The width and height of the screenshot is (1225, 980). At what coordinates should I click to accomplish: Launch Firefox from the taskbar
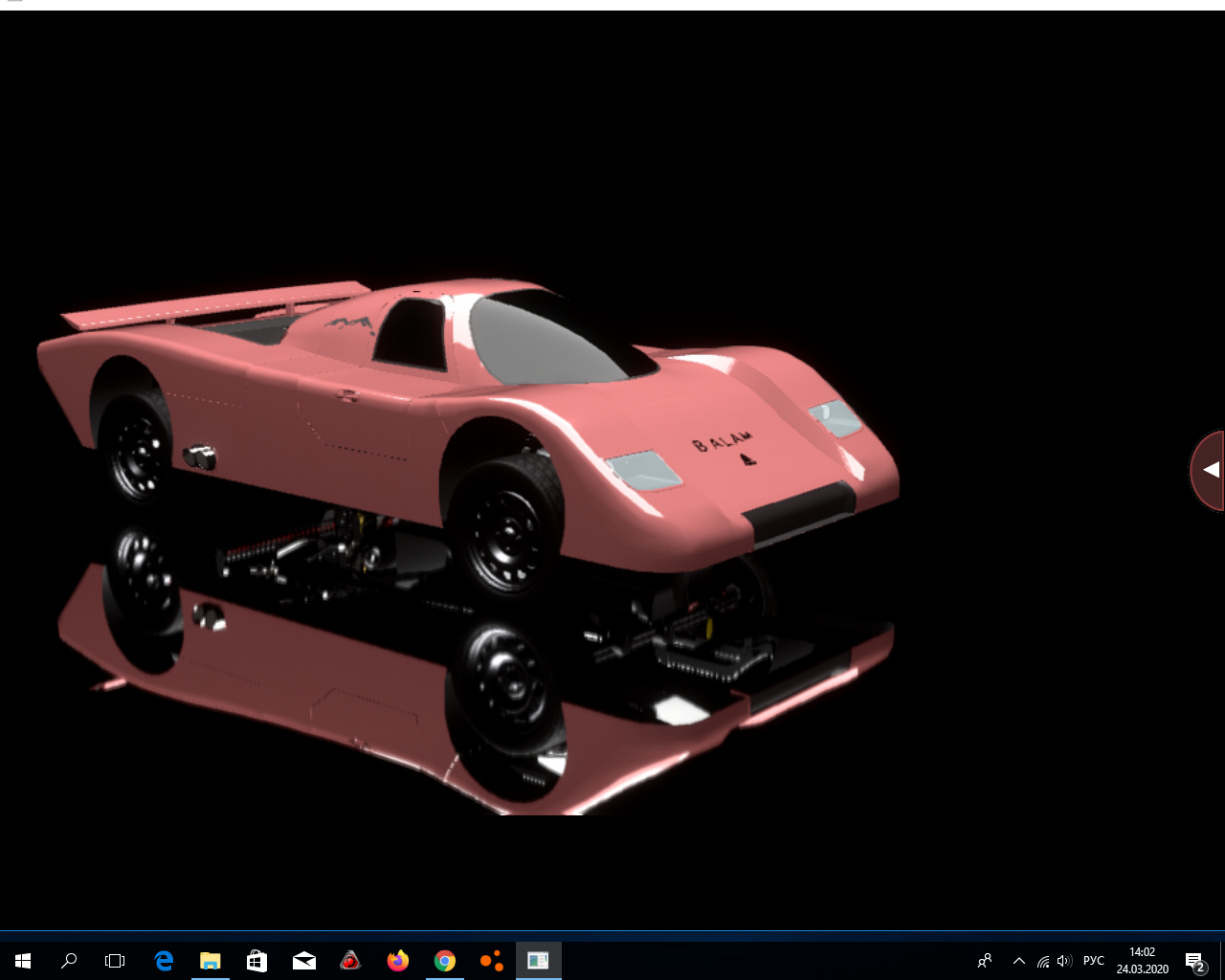[x=397, y=960]
